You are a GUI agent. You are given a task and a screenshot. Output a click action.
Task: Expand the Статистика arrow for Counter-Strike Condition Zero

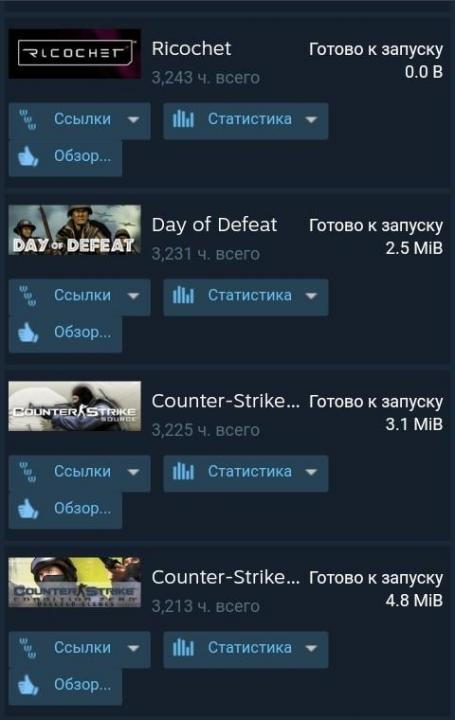pos(311,648)
